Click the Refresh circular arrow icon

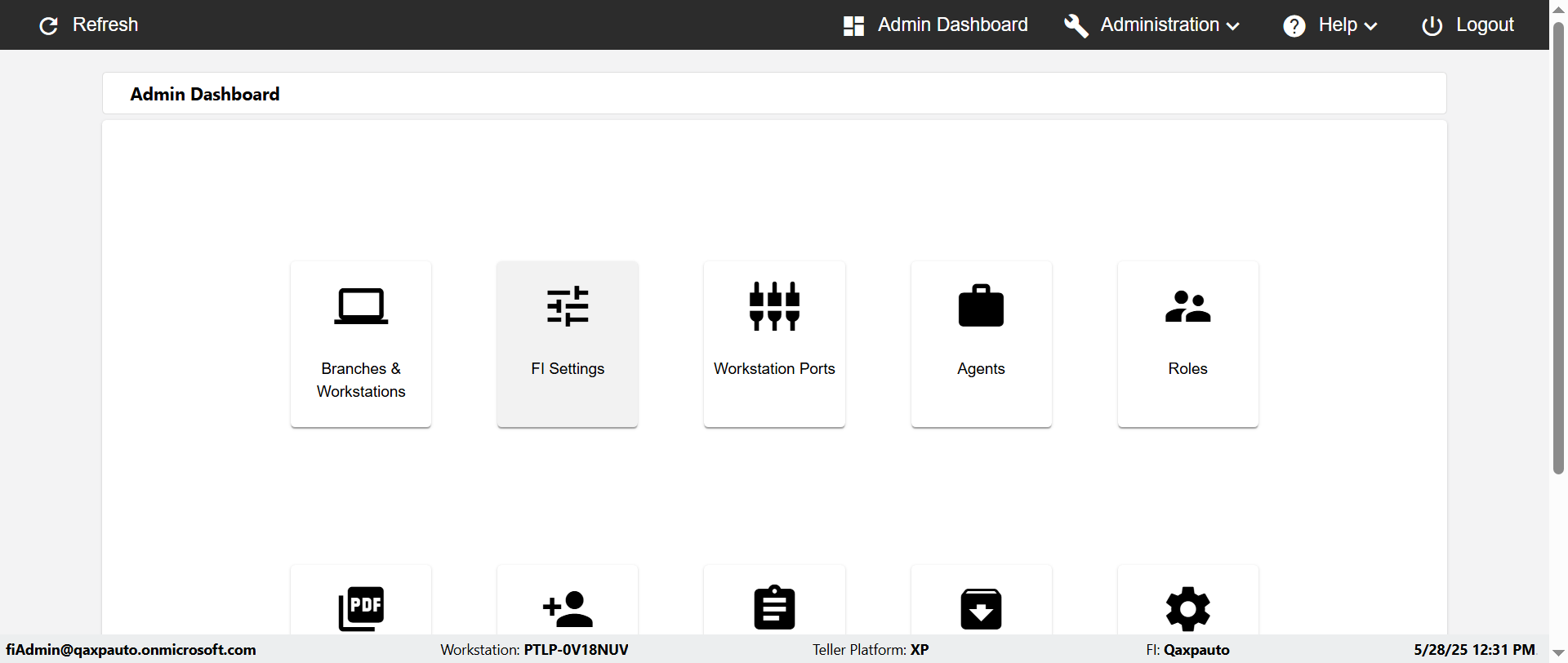point(49,25)
